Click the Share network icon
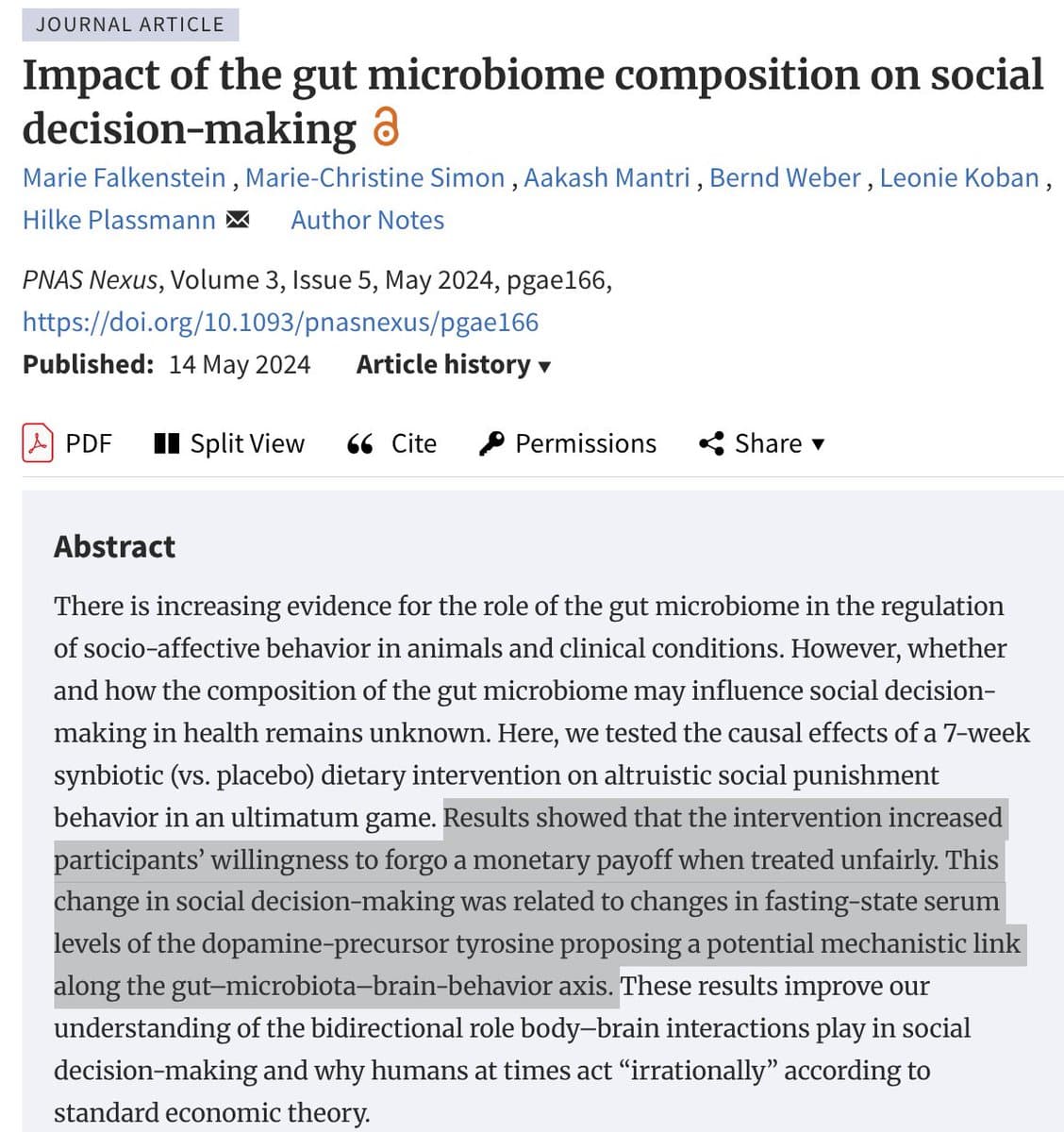The height and width of the screenshot is (1132, 1064). coord(711,443)
